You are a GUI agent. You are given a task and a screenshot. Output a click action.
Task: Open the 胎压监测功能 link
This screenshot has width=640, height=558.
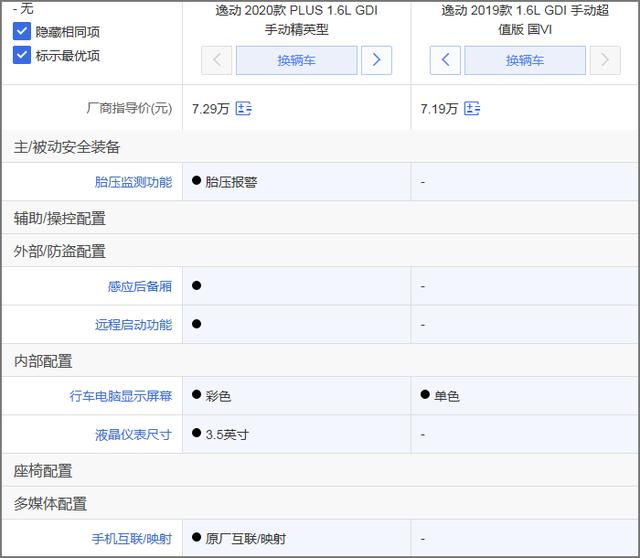133,182
